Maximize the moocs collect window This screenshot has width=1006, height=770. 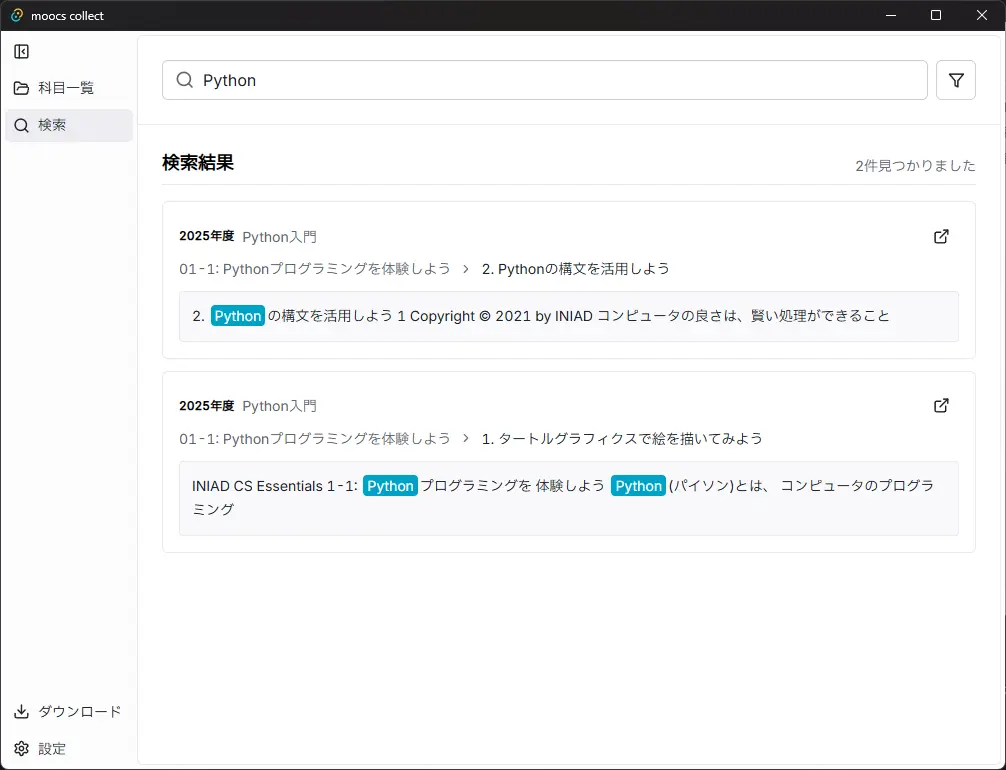click(936, 15)
